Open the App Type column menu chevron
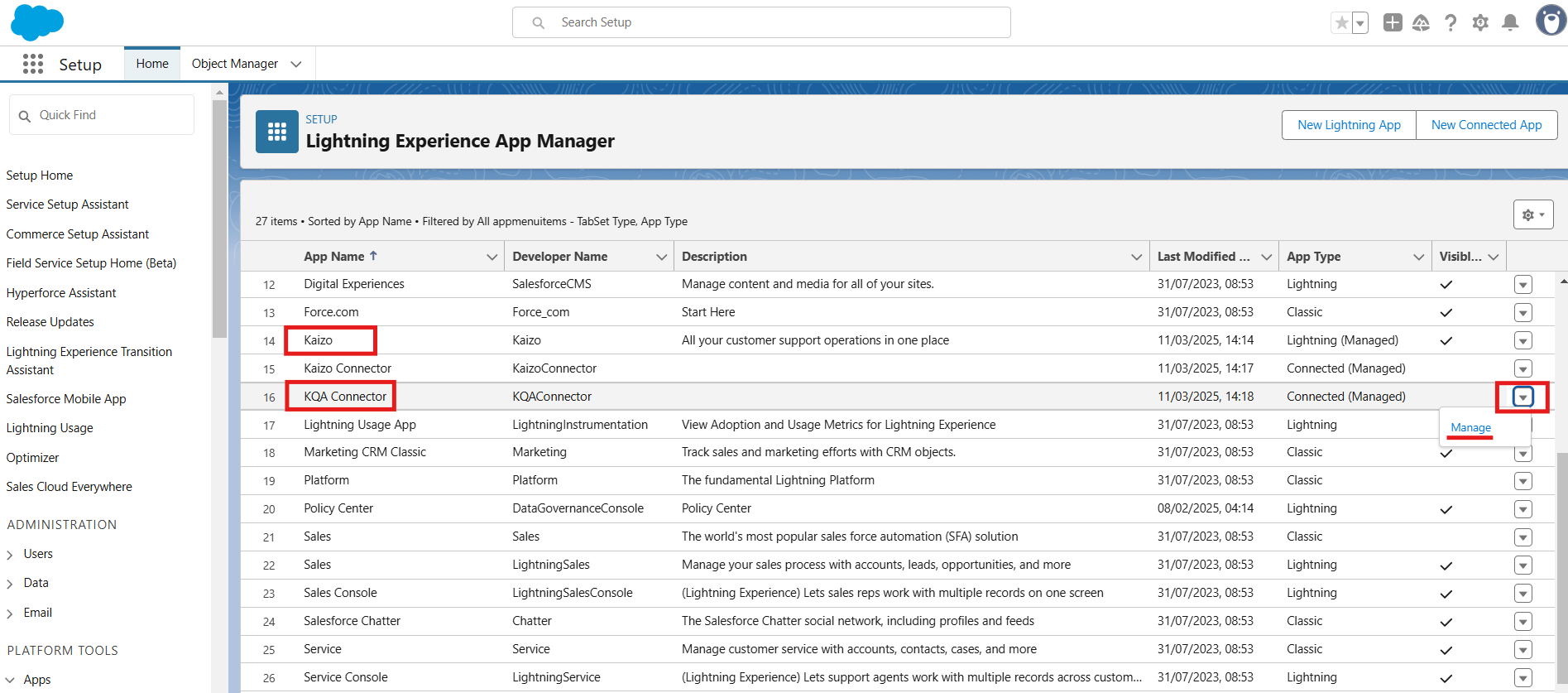1568x693 pixels. pos(1418,257)
